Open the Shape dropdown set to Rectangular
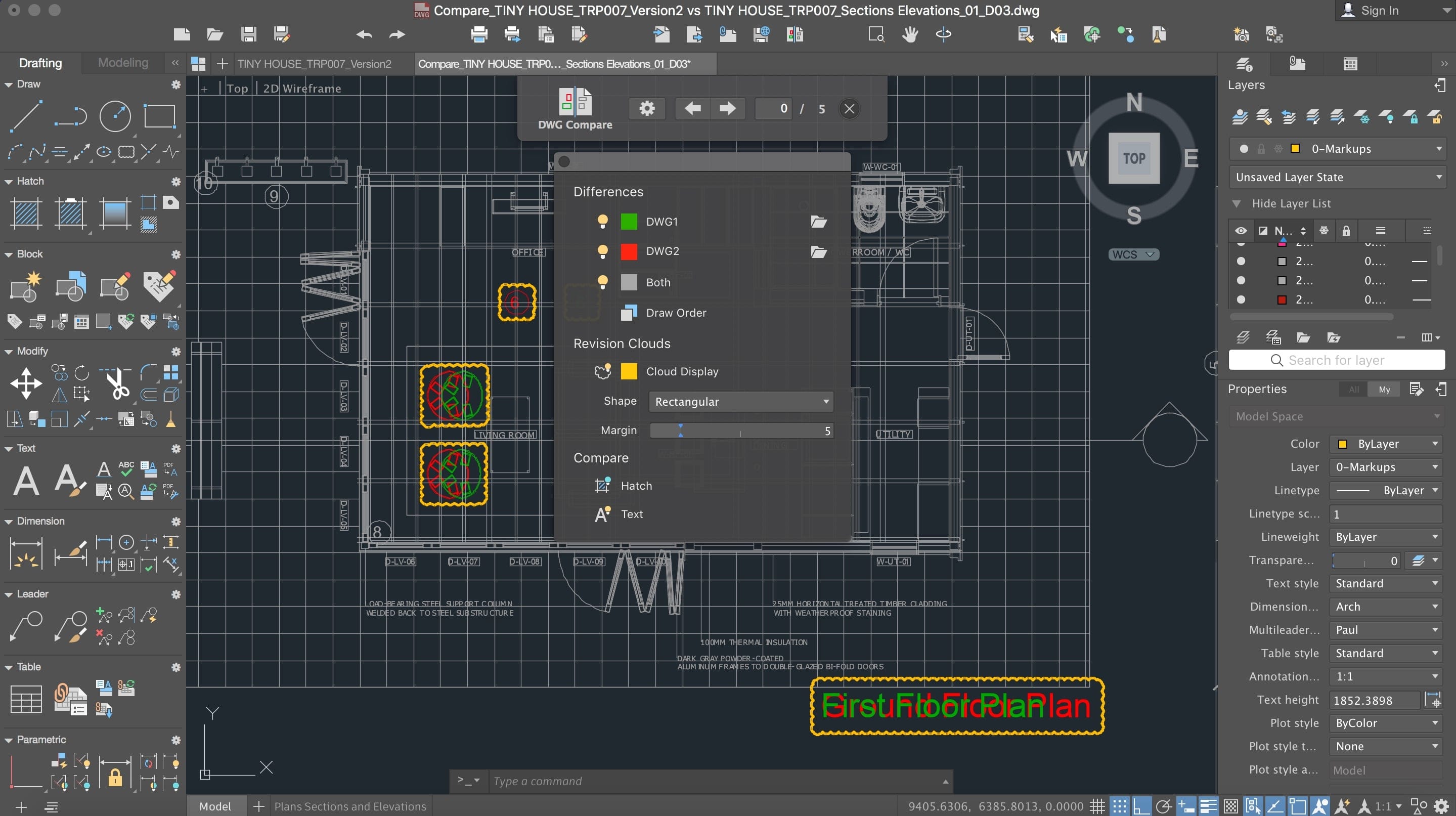This screenshot has height=816, width=1456. coord(740,402)
